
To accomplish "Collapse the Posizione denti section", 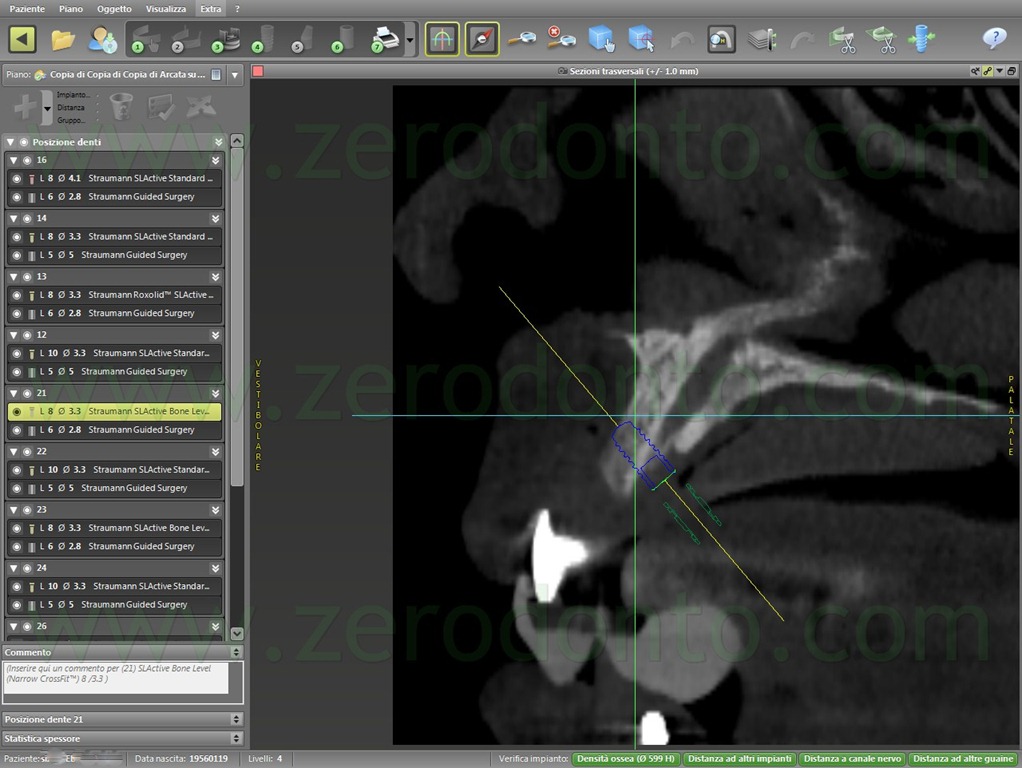I will 10,141.
